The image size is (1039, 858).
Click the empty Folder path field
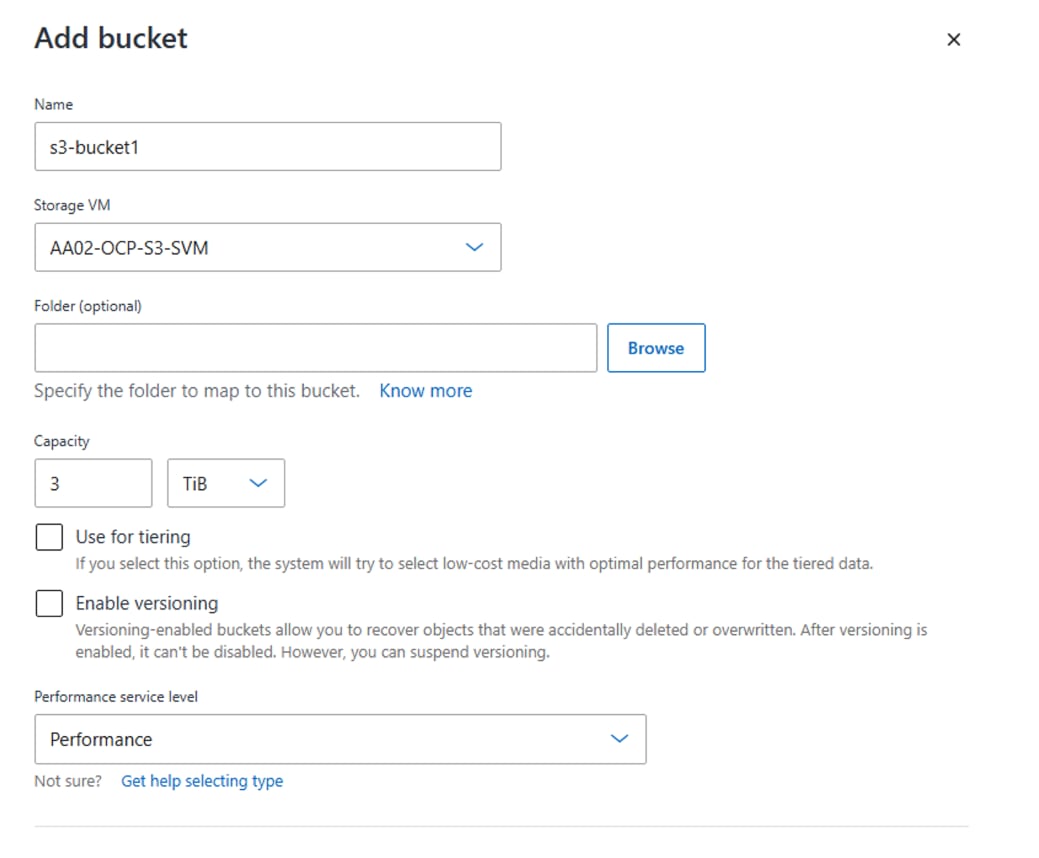click(x=315, y=348)
